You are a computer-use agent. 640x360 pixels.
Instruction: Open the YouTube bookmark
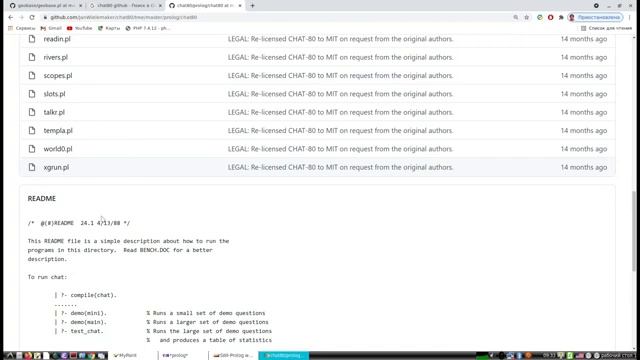80,28
